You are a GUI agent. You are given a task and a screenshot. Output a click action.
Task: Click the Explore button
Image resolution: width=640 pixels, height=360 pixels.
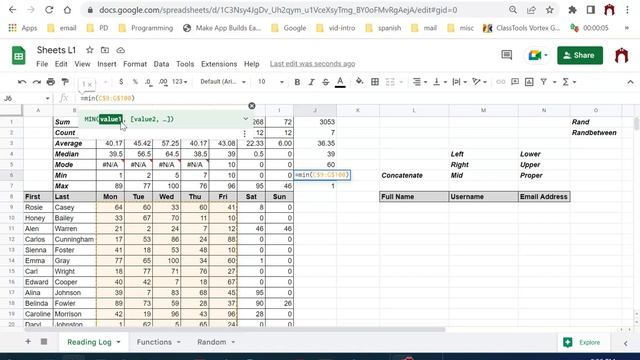[584, 342]
